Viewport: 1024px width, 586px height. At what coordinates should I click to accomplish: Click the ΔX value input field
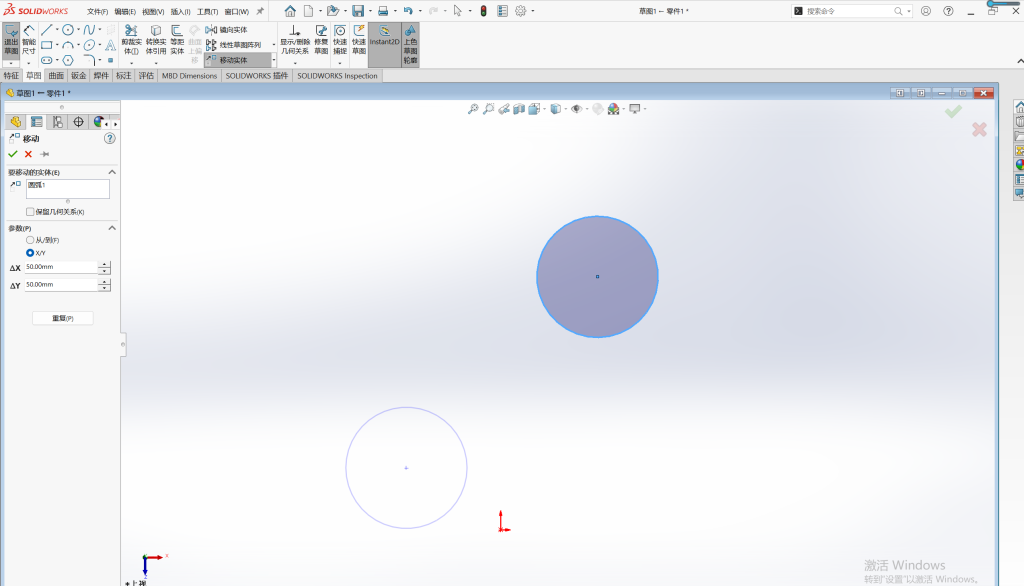[x=61, y=267]
